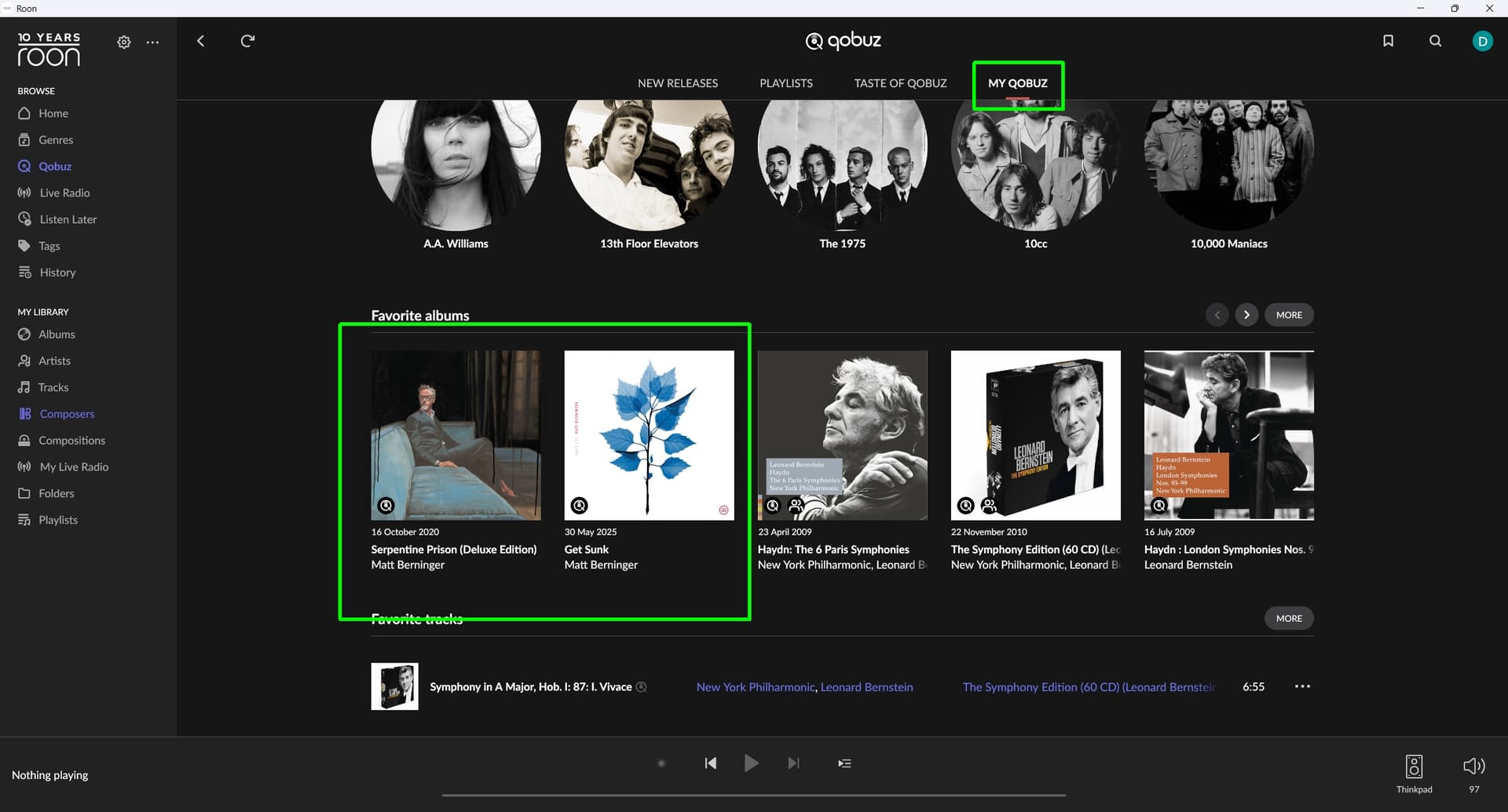This screenshot has width=1508, height=812.
Task: Open Albums in My Library
Action: point(57,335)
